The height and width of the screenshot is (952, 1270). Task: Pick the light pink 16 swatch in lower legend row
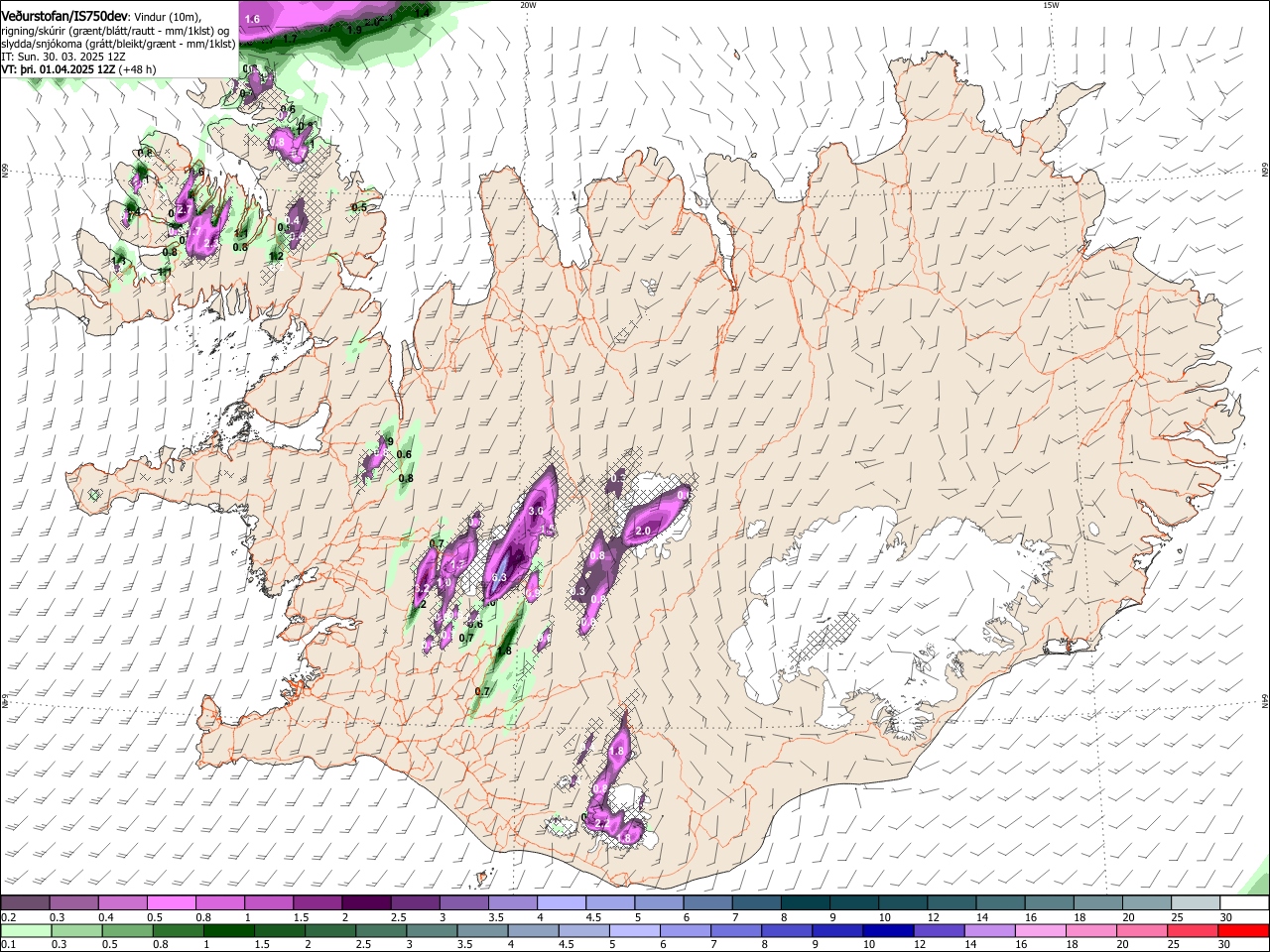pos(1042,930)
